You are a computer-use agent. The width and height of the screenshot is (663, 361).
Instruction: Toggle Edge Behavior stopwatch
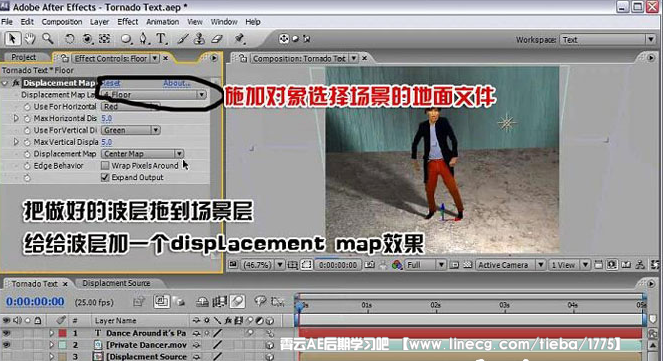pos(27,166)
